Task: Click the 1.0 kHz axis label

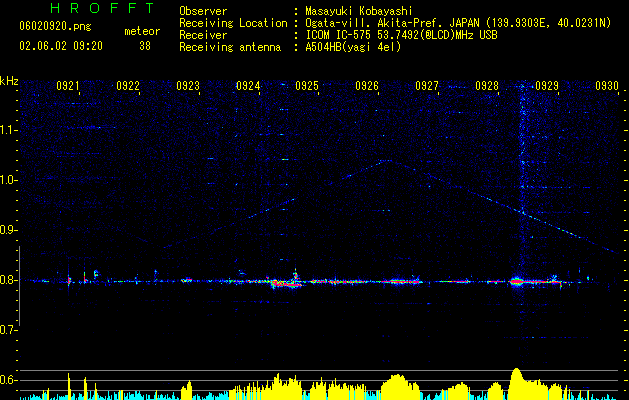Action: pyautogui.click(x=9, y=180)
